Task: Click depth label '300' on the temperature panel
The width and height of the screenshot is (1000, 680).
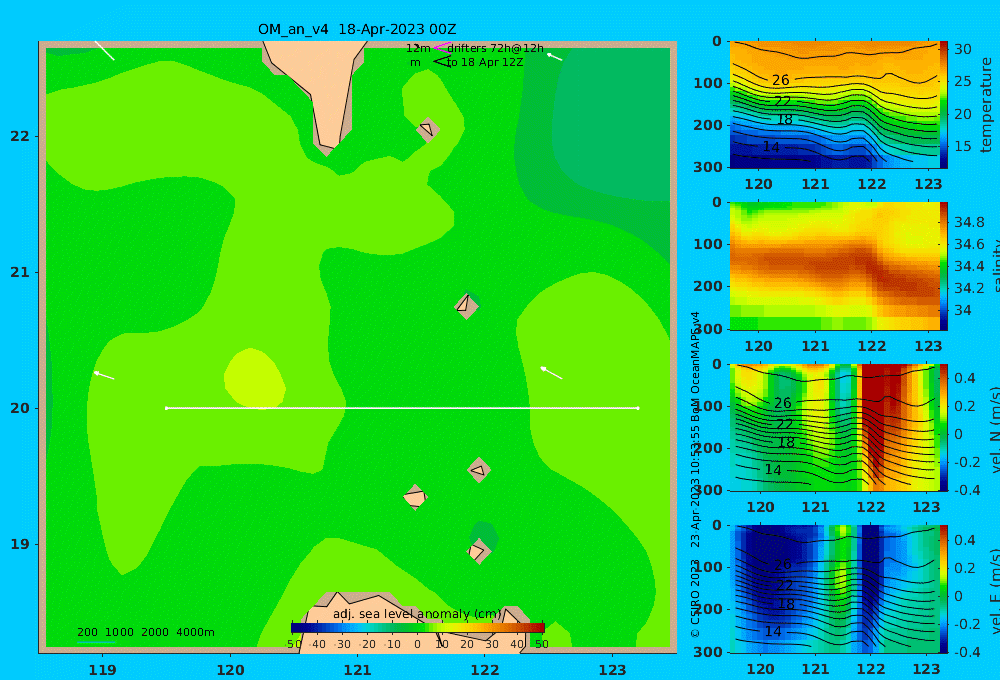Action: coord(708,167)
